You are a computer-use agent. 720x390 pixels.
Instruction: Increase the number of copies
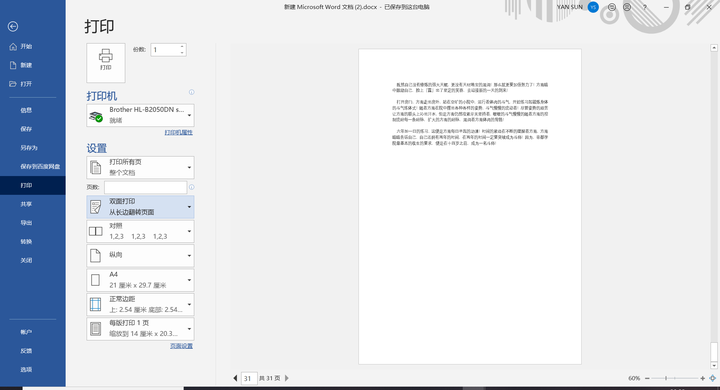pyautogui.click(x=182, y=46)
